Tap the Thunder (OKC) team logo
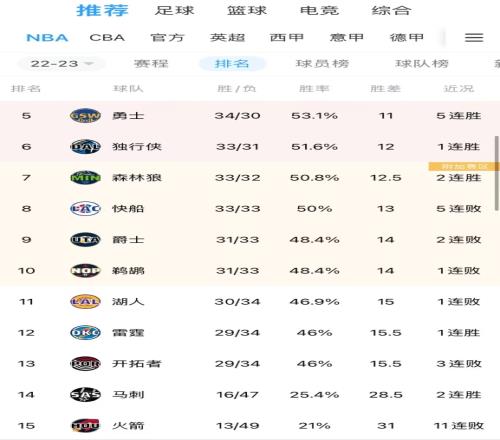Image resolution: width=500 pixels, height=440 pixels. click(x=85, y=333)
